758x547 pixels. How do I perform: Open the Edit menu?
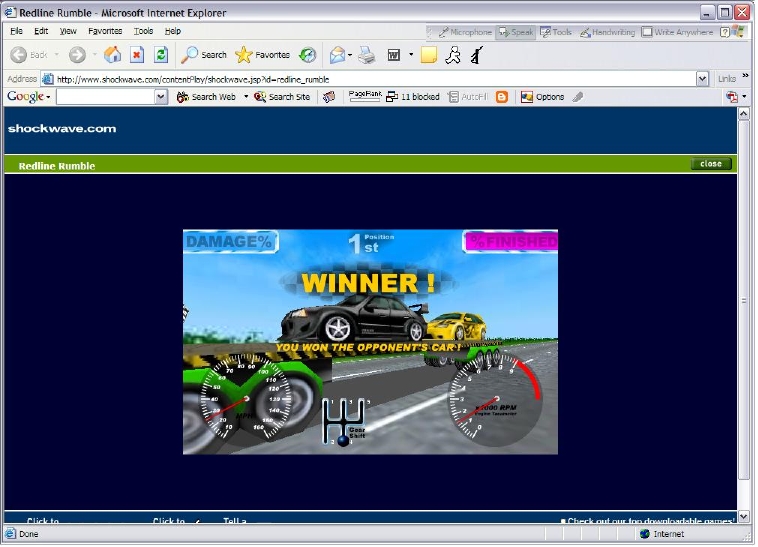41,31
